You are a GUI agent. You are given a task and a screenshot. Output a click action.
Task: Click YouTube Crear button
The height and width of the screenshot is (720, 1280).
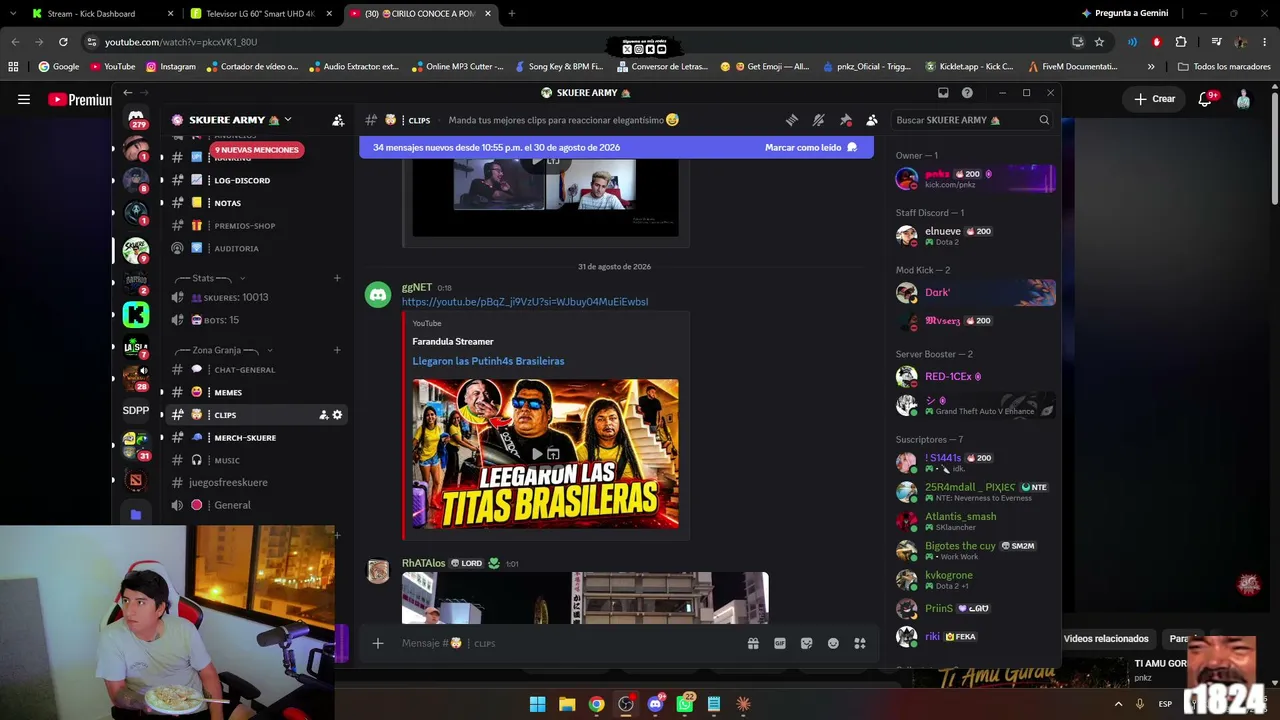pos(1154,99)
